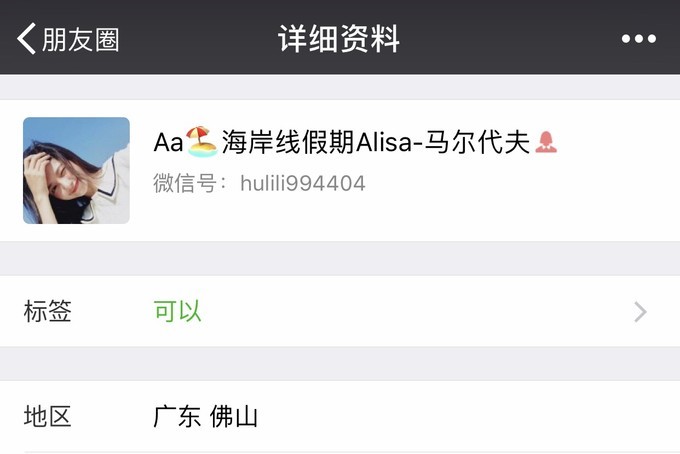
Task: Tap the dark navigation header bar
Action: [340, 37]
